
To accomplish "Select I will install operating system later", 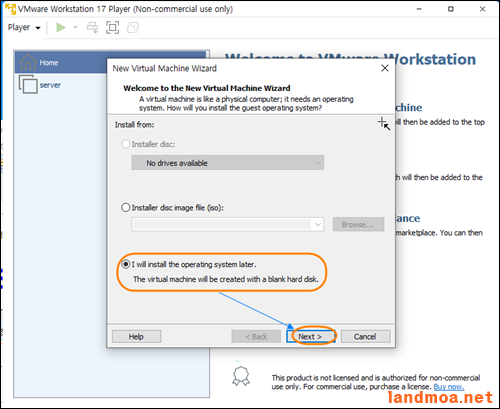I will tap(126, 264).
